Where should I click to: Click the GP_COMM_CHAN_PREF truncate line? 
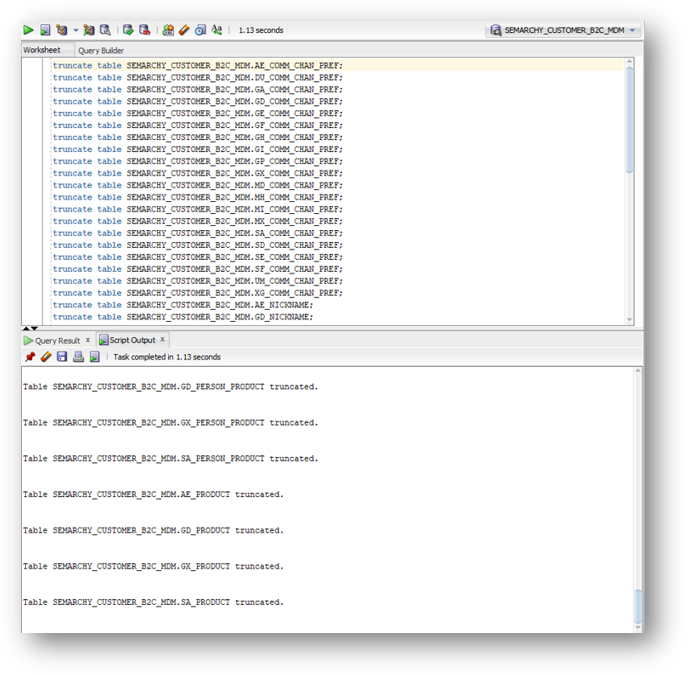[x=198, y=161]
